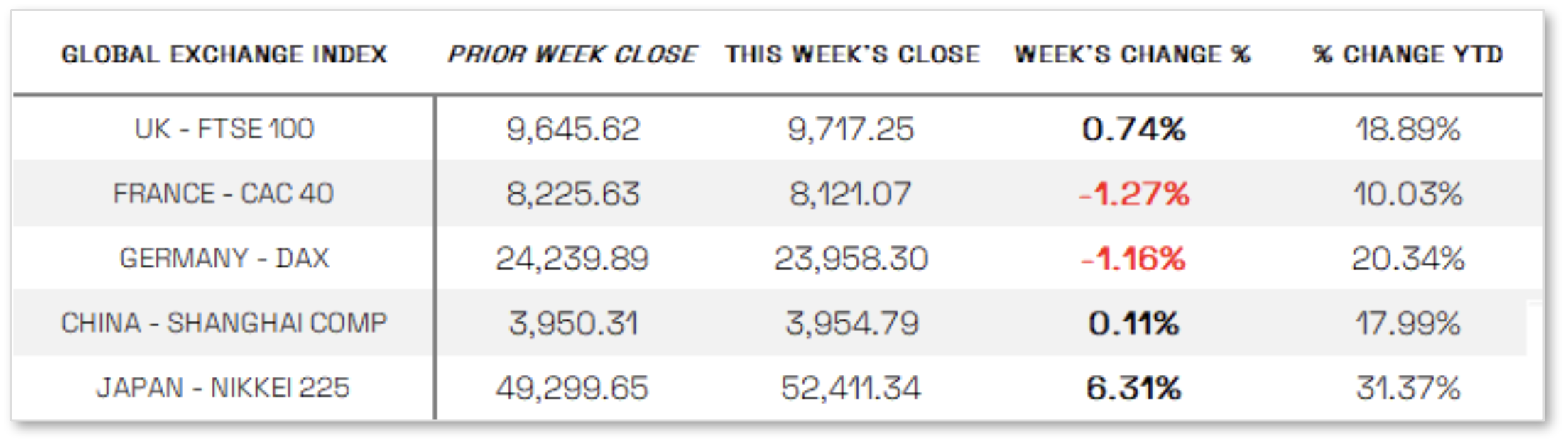Click the JAPAN - NIKKEI 225 label

pos(223,388)
